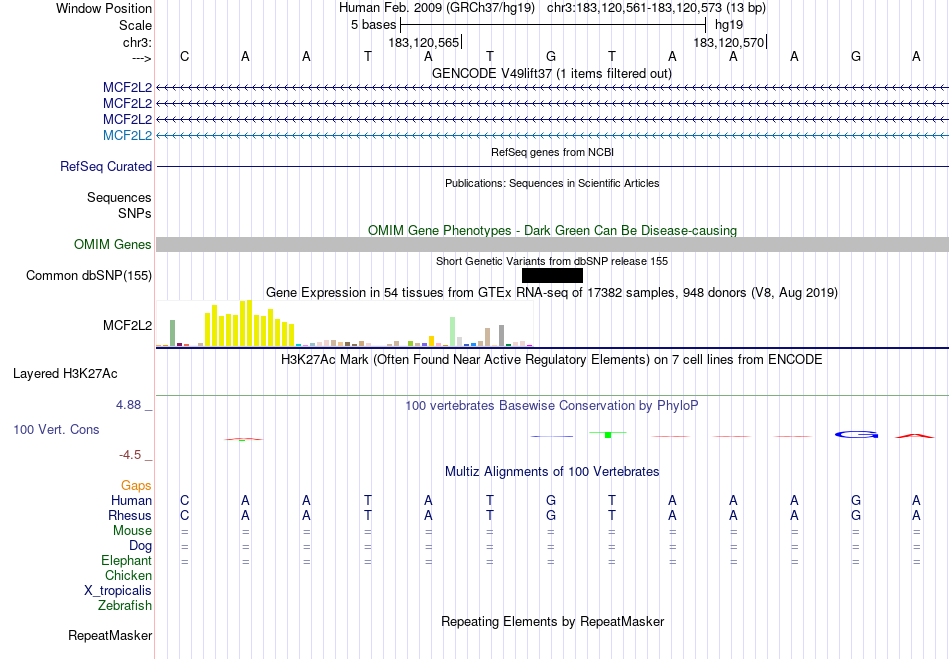Image resolution: width=950 pixels, height=659 pixels.
Task: Click the green T glyph in conservation track
Action: coord(608,434)
